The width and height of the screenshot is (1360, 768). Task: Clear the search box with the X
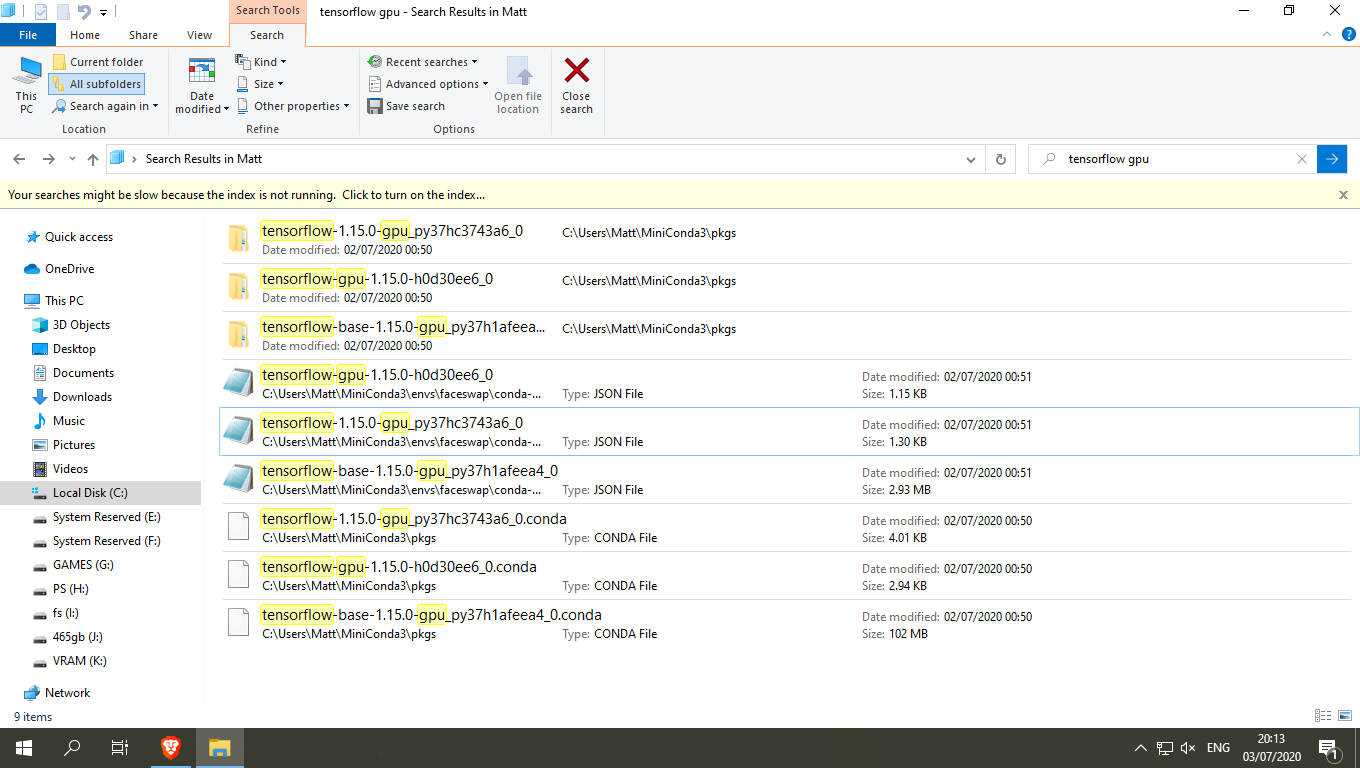[x=1302, y=159]
